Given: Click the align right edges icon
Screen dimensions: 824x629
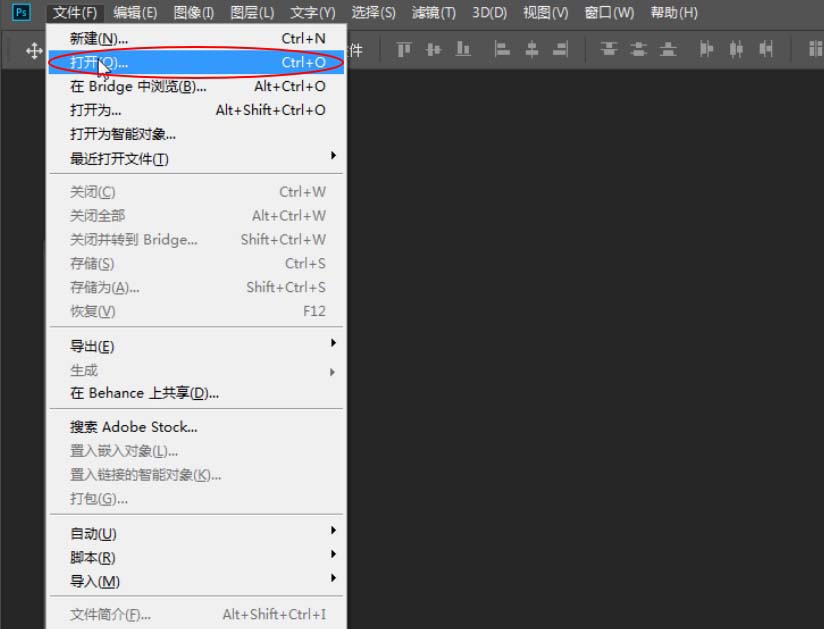Looking at the screenshot, I should point(561,47).
